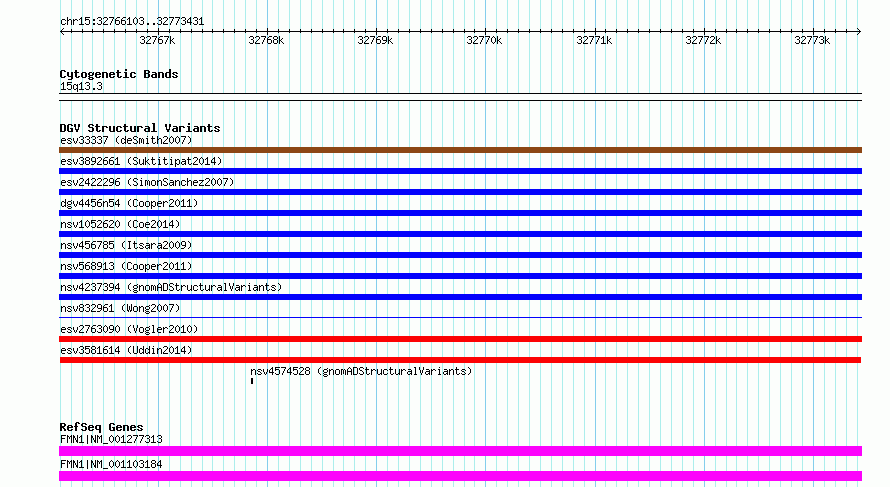Click the Cytogenetic Bands track title
The image size is (890, 487).
click(x=119, y=74)
